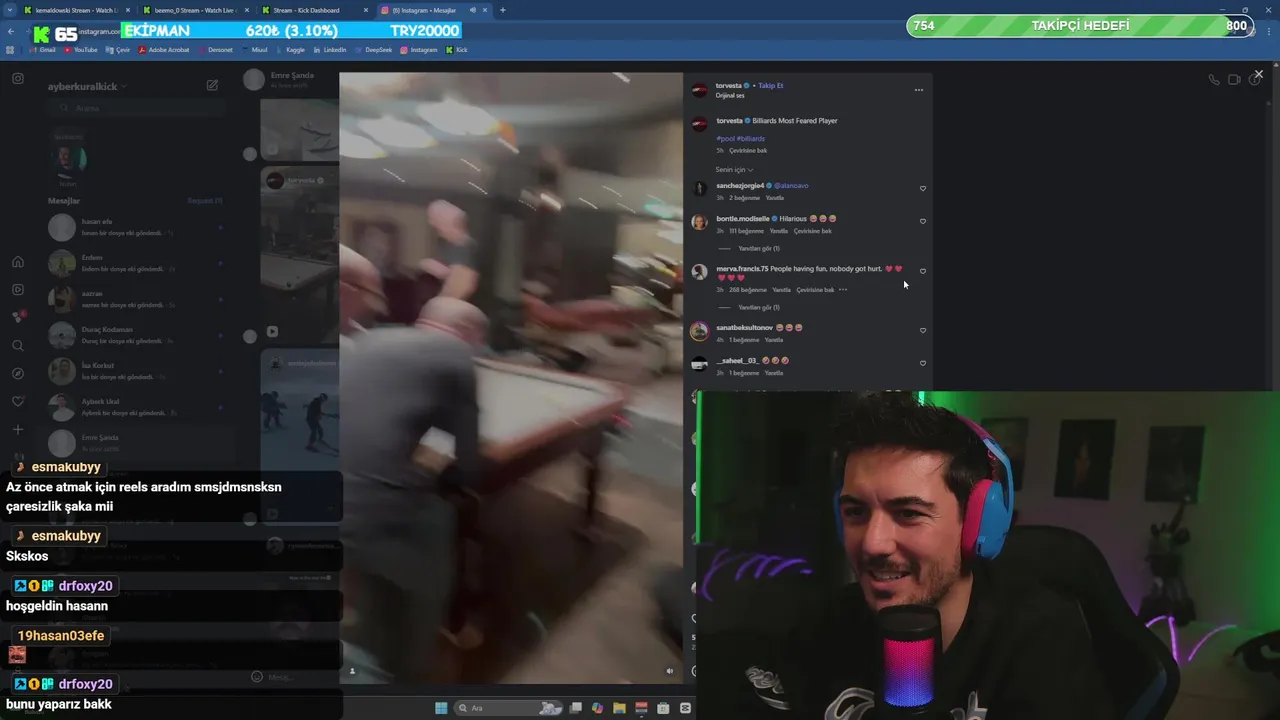The height and width of the screenshot is (720, 1280).
Task: Open the YouTube bookmark
Action: [x=80, y=49]
